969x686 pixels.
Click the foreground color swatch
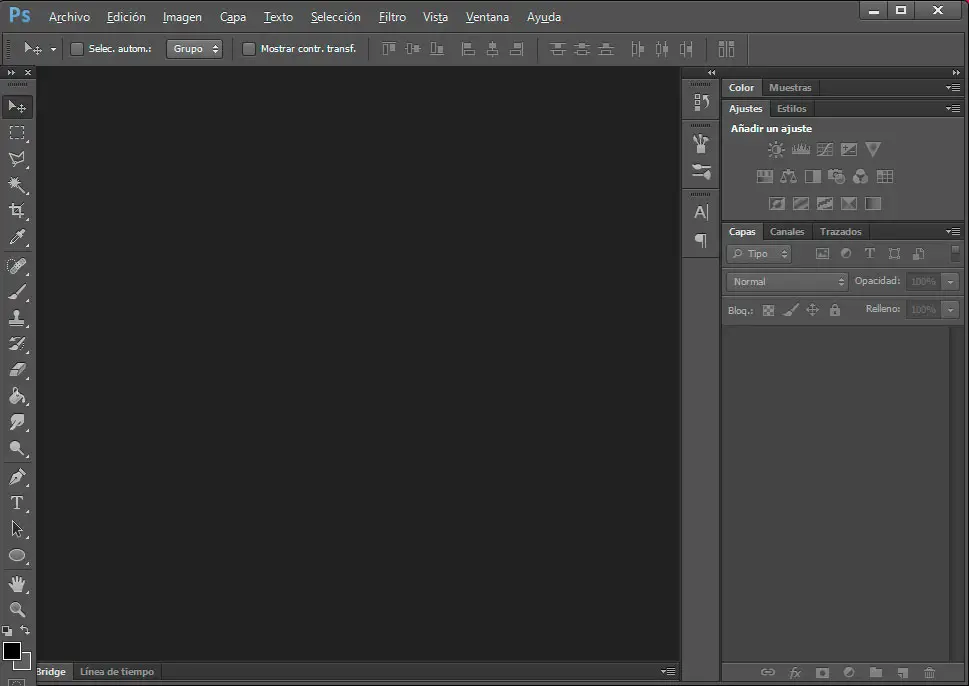[x=12, y=651]
